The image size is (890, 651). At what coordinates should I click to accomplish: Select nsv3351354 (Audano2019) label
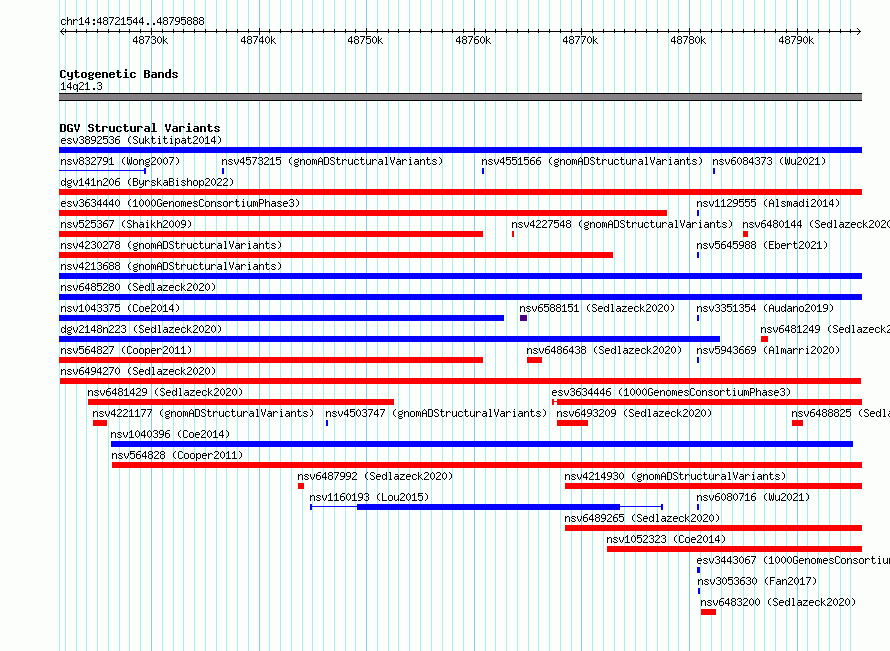pyautogui.click(x=765, y=308)
